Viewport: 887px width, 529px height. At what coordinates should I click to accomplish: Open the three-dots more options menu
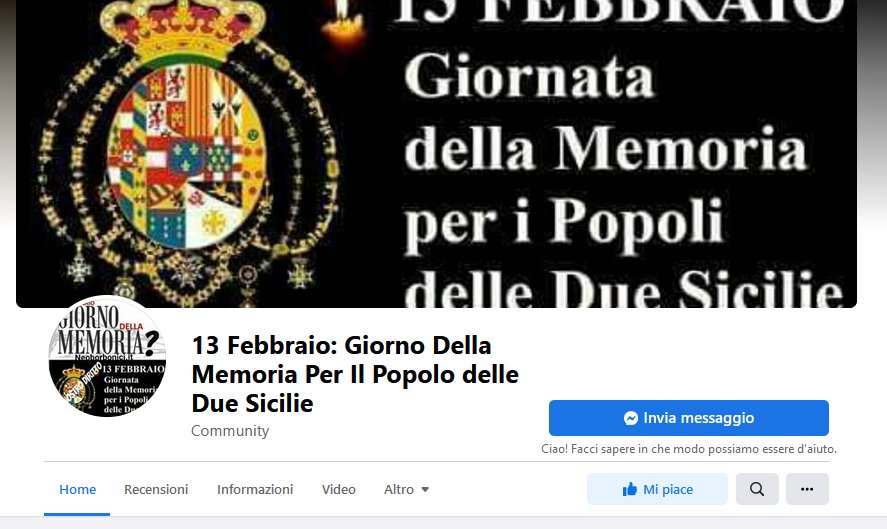807,489
